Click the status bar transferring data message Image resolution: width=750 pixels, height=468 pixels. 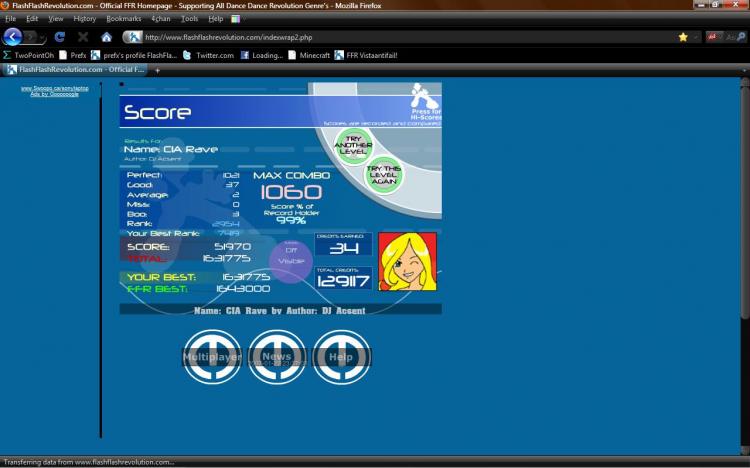(89, 462)
